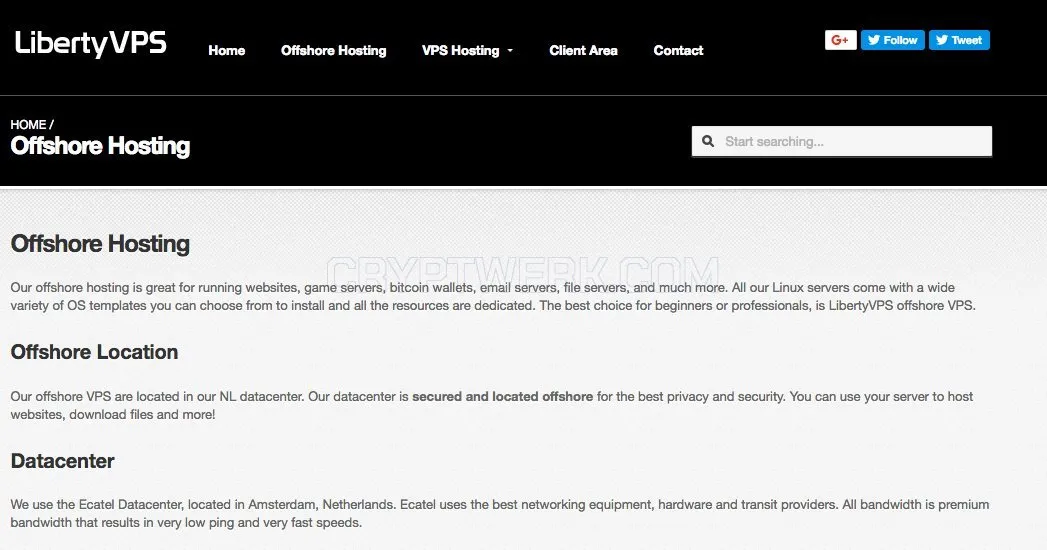1047x550 pixels.
Task: Click the Datacenter heading
Action: 62,461
